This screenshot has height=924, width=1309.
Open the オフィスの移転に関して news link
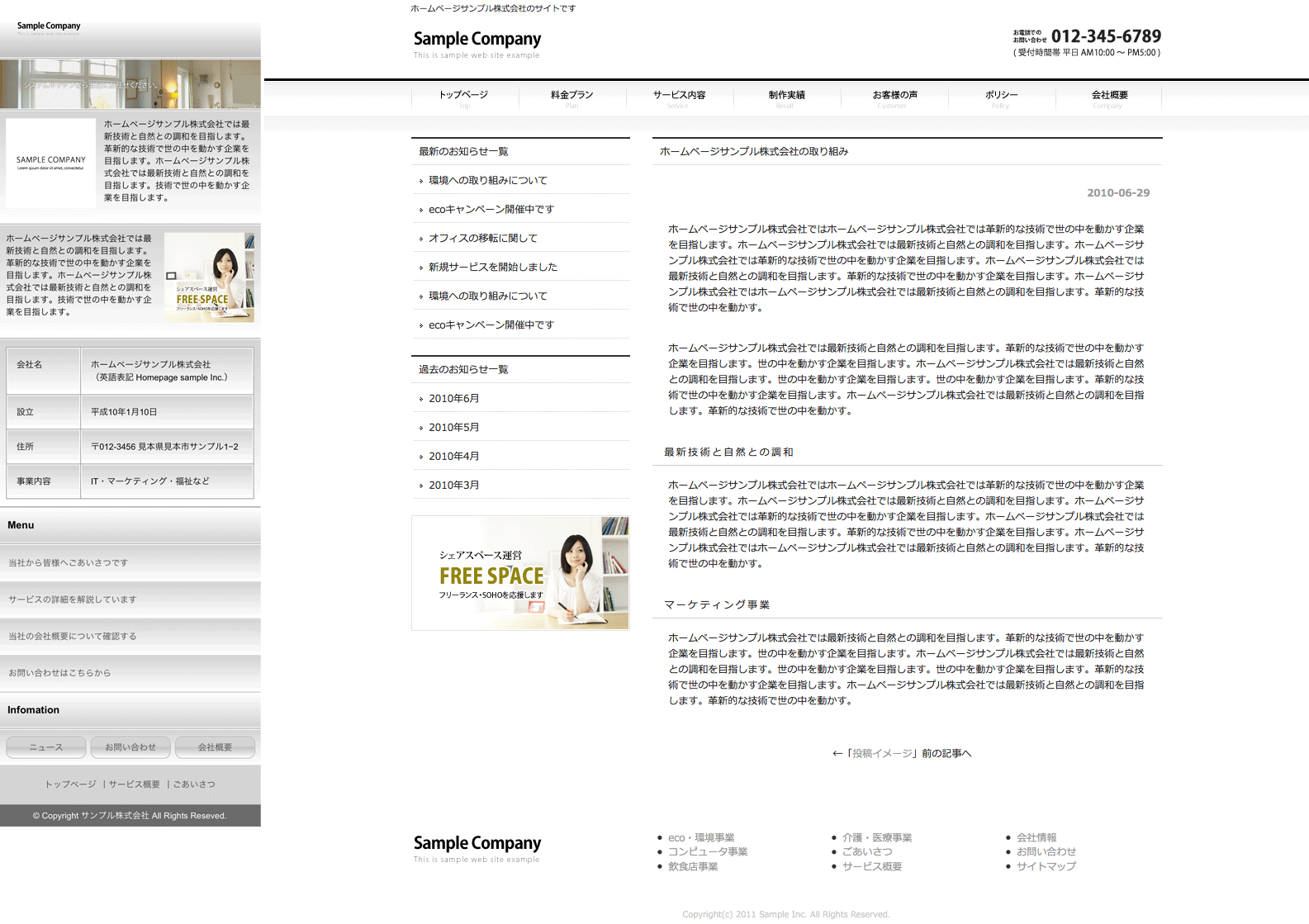483,238
